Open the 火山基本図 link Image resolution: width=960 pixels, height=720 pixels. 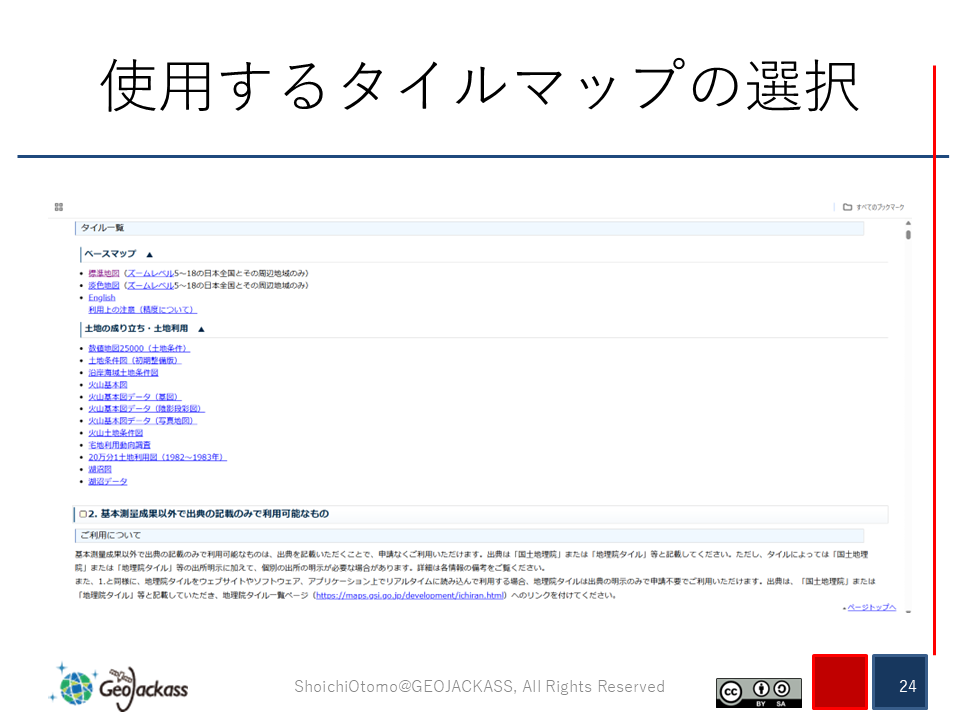pos(107,384)
